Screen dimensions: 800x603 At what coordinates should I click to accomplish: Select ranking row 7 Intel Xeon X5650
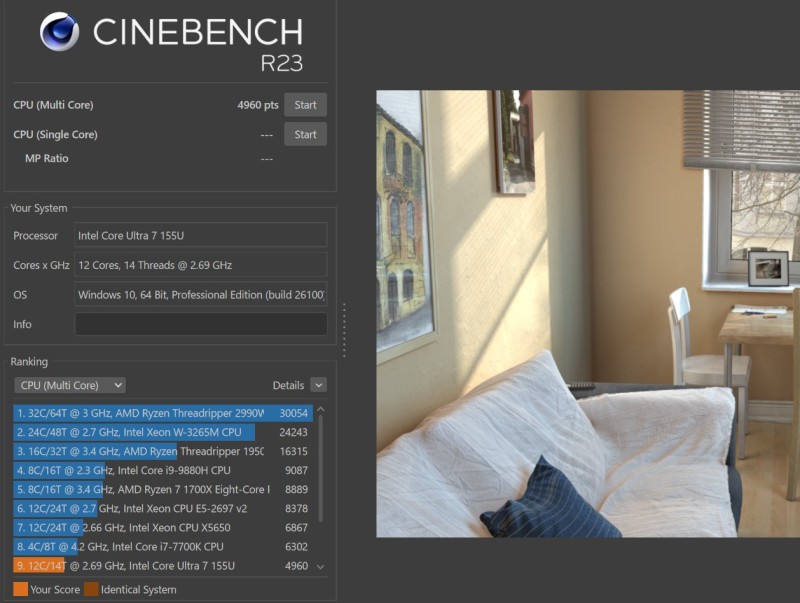[x=163, y=527]
